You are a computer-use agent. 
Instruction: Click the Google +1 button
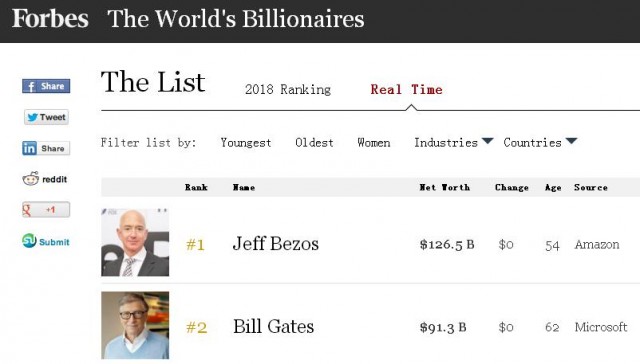[x=46, y=209]
